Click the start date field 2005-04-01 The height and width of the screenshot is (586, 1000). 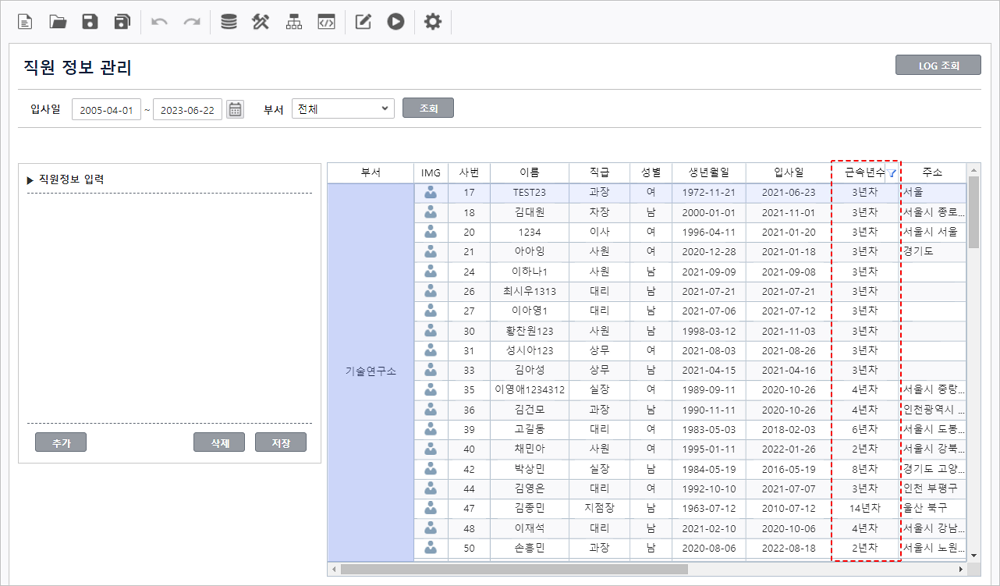click(x=106, y=109)
